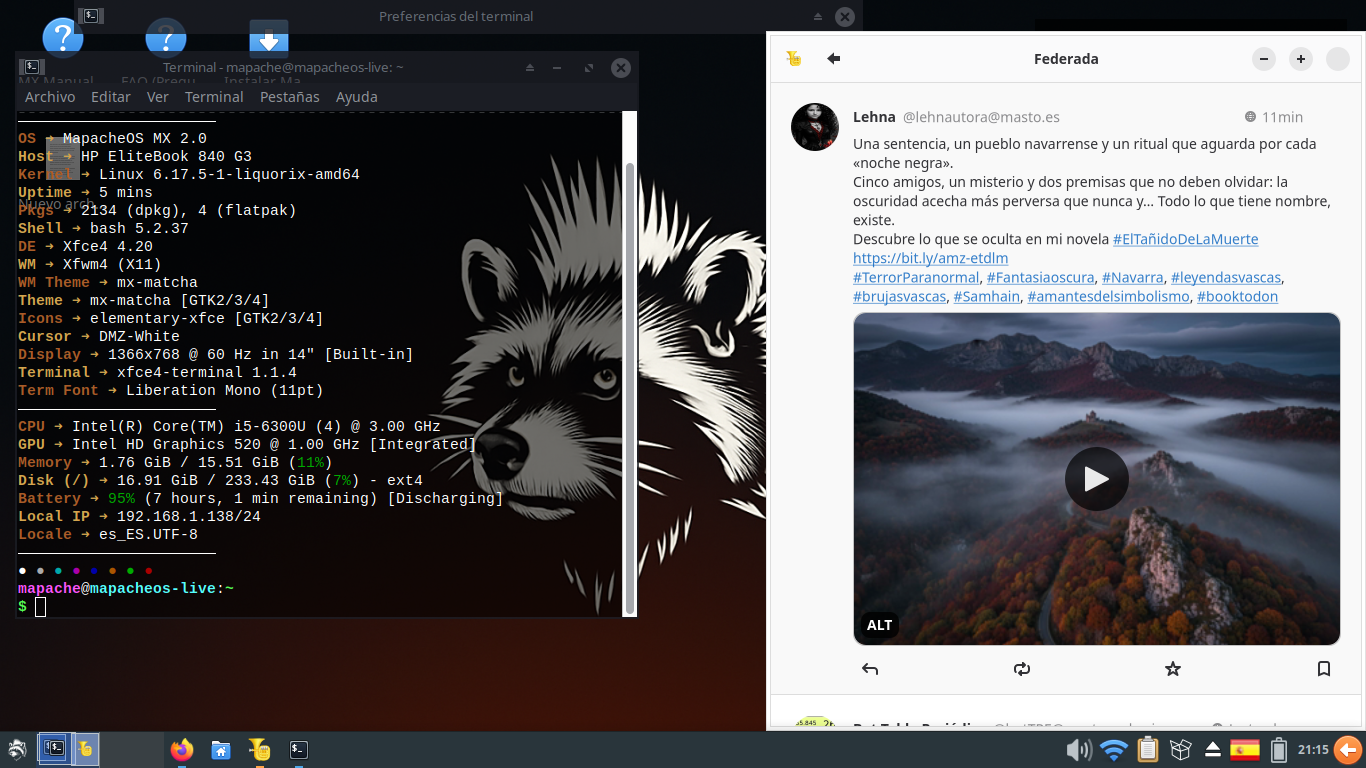Open the terminal window menu icon
1366x768 pixels.
[x=32, y=67]
